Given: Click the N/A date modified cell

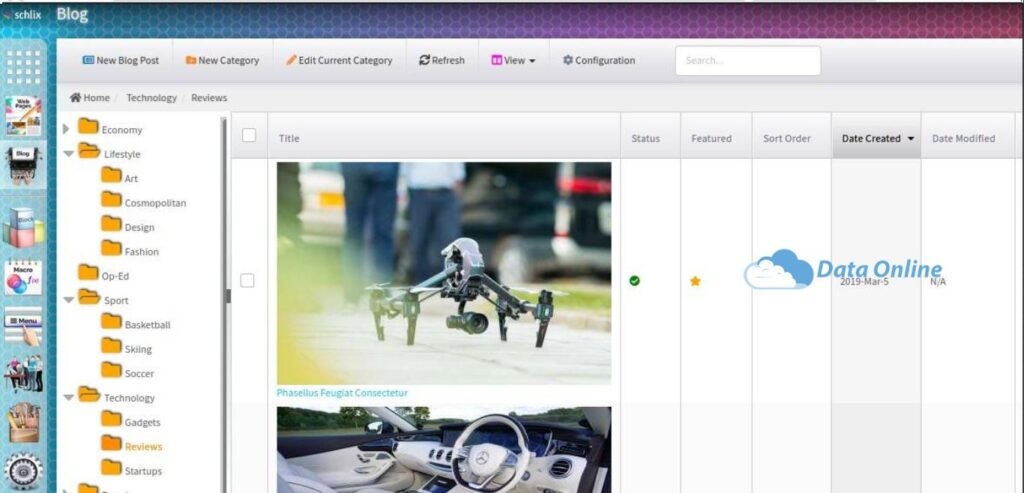Looking at the screenshot, I should click(x=938, y=281).
